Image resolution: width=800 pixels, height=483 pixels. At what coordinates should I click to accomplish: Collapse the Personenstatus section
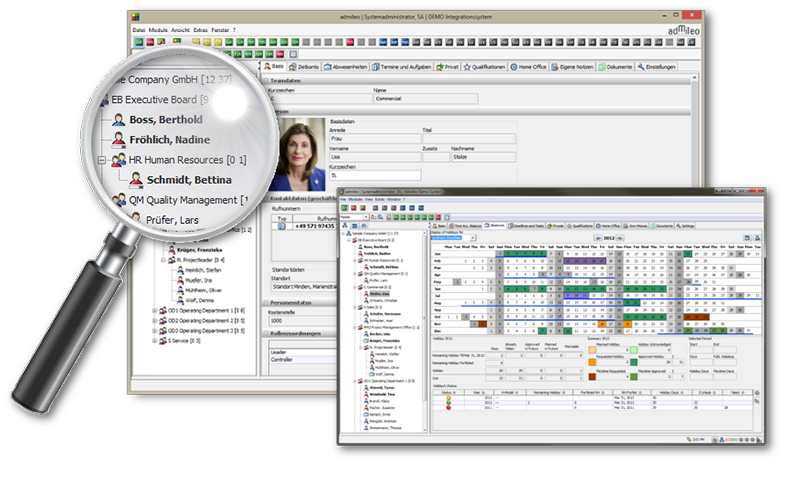pyautogui.click(x=265, y=302)
